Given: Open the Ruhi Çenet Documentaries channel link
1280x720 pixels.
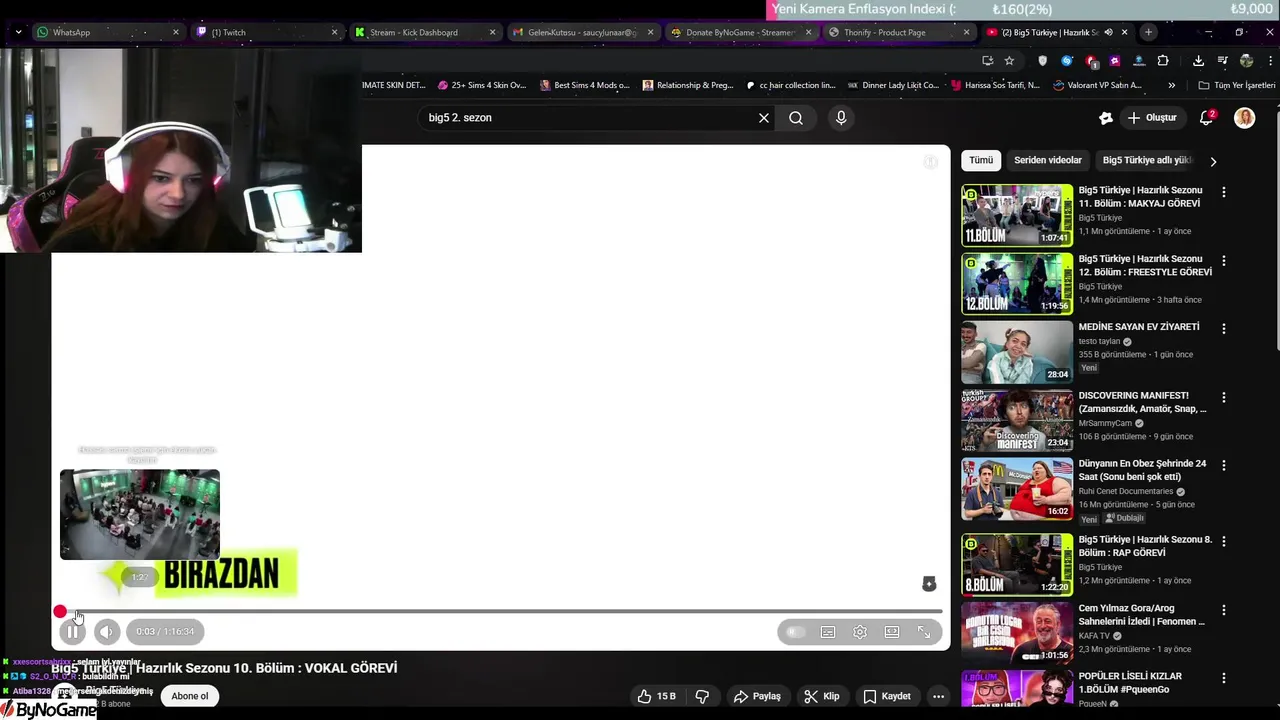Looking at the screenshot, I should click(1126, 491).
